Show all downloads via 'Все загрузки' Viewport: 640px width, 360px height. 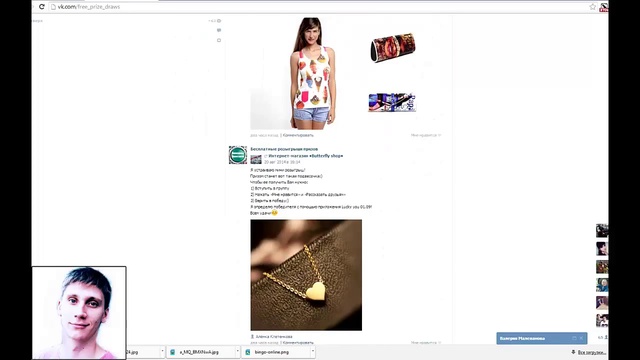tap(590, 352)
